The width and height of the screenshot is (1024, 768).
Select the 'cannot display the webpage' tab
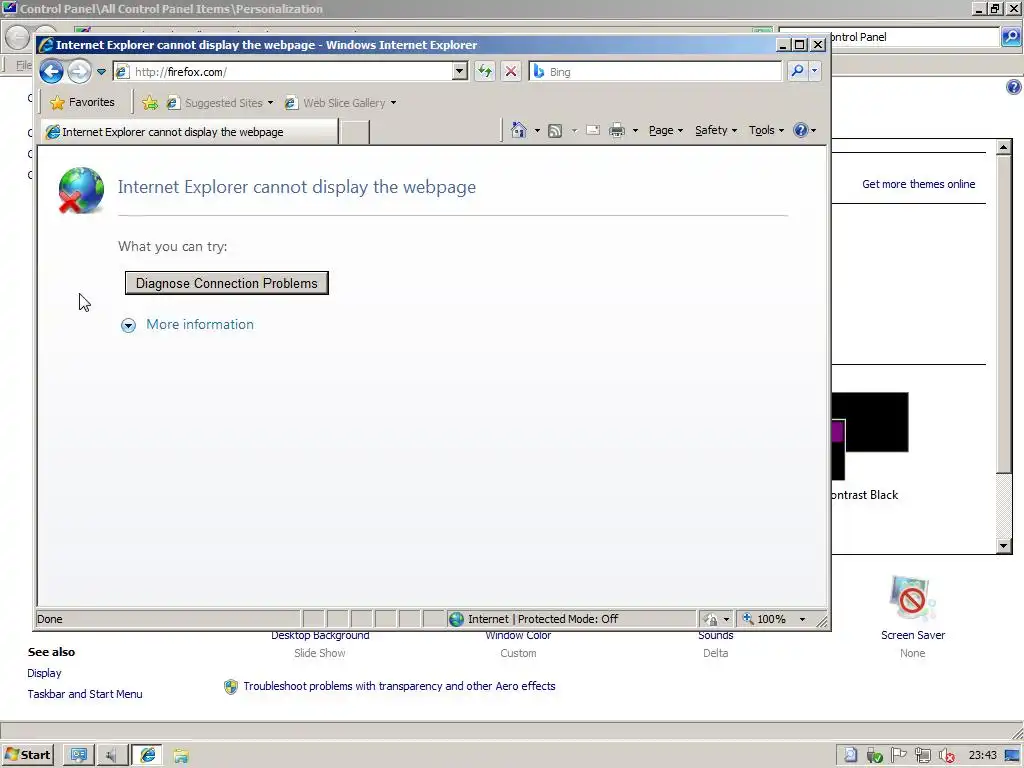tap(189, 132)
